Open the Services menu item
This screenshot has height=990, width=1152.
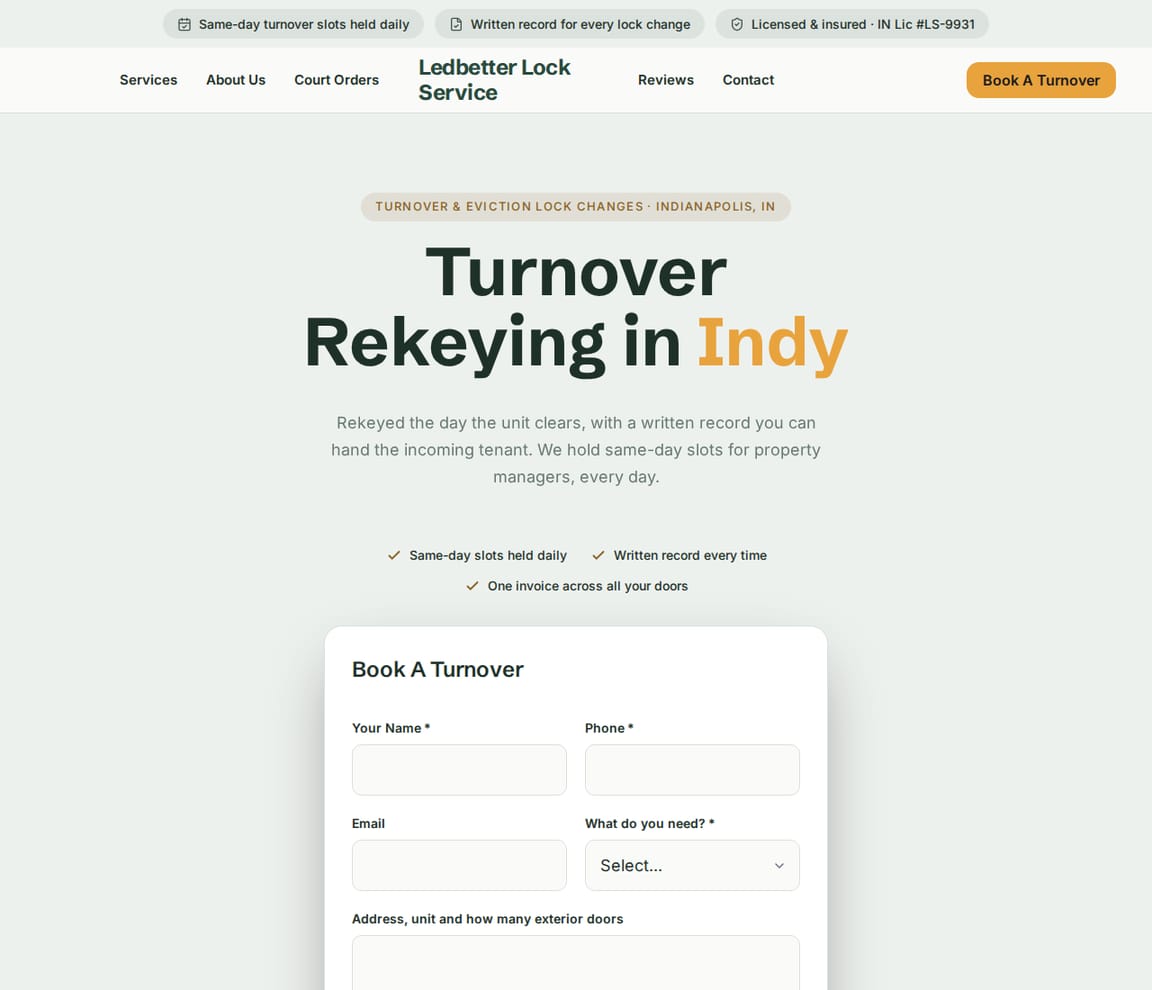[x=148, y=80]
